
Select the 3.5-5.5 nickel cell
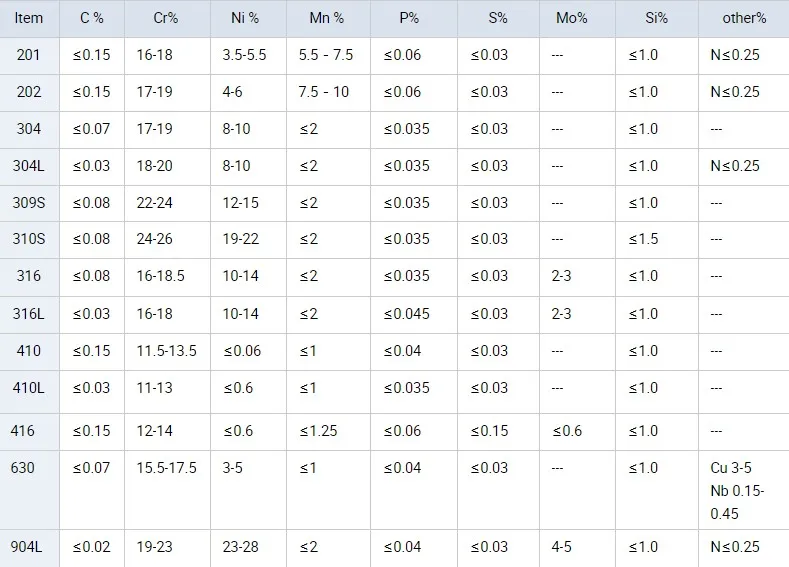[244, 55]
